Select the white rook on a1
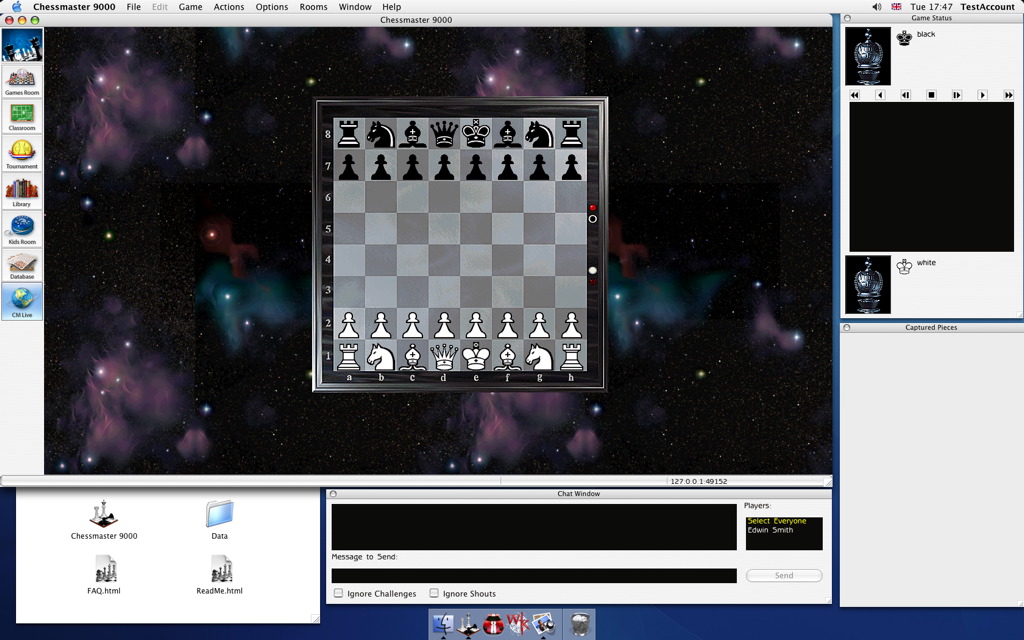Image resolution: width=1024 pixels, height=640 pixels. [349, 356]
